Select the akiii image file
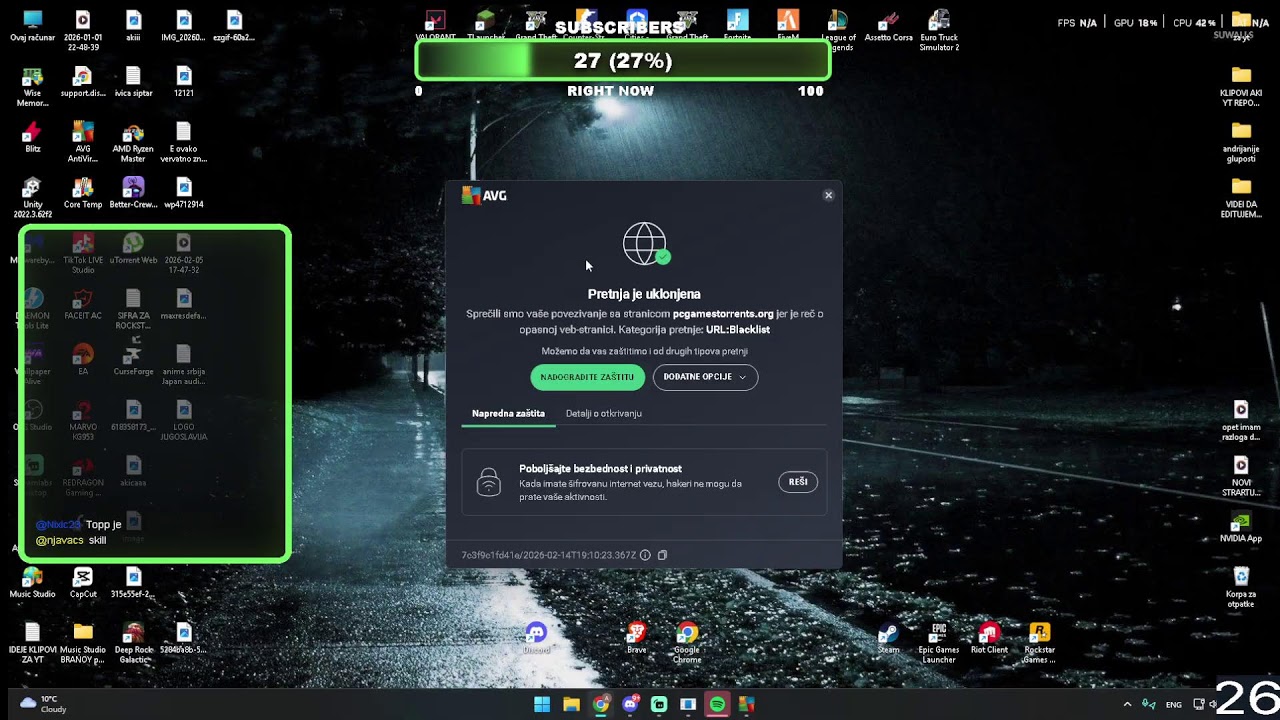The width and height of the screenshot is (1280, 720). coord(133,26)
